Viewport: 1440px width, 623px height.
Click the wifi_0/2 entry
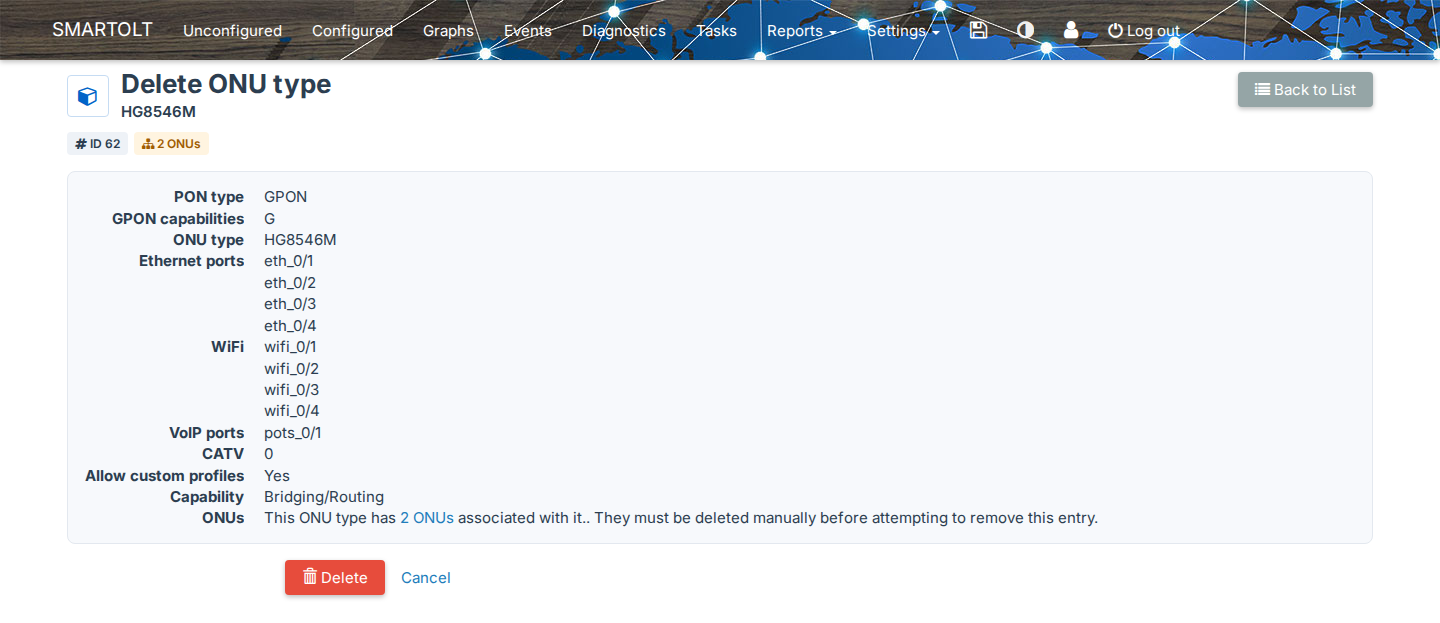[291, 369]
